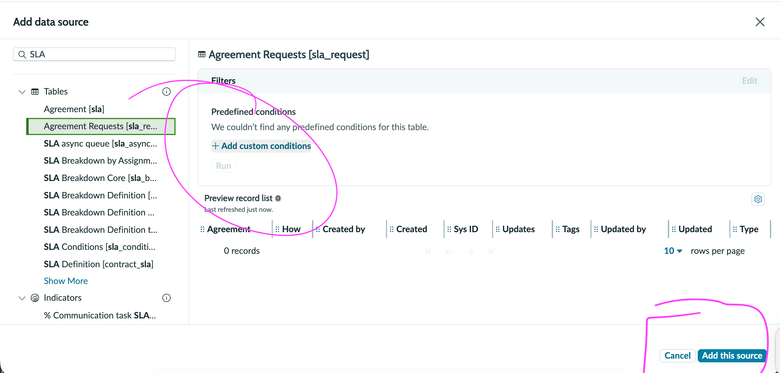Select SLA Breakdown by Assignm... table
This screenshot has width=780, height=373.
(100, 161)
